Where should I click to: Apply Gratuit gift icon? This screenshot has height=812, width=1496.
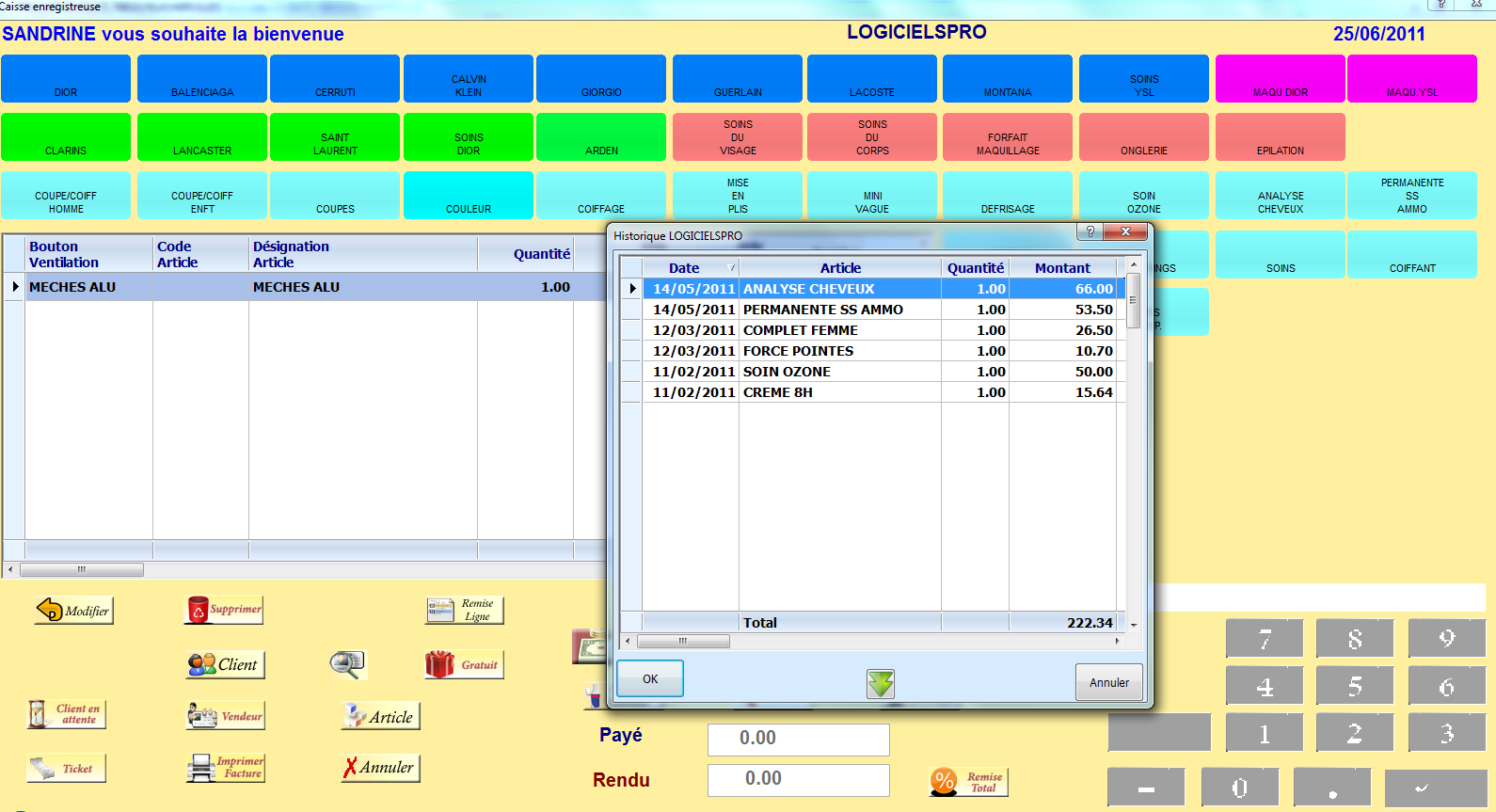[x=464, y=664]
